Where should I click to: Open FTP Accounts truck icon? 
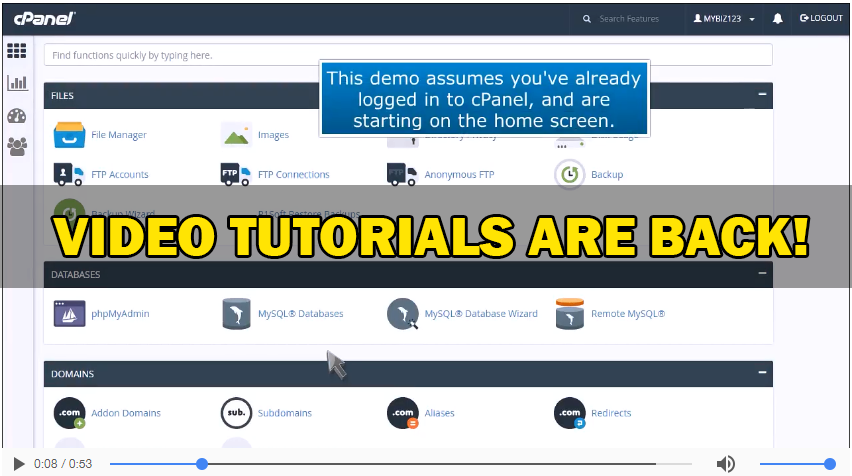click(x=68, y=174)
